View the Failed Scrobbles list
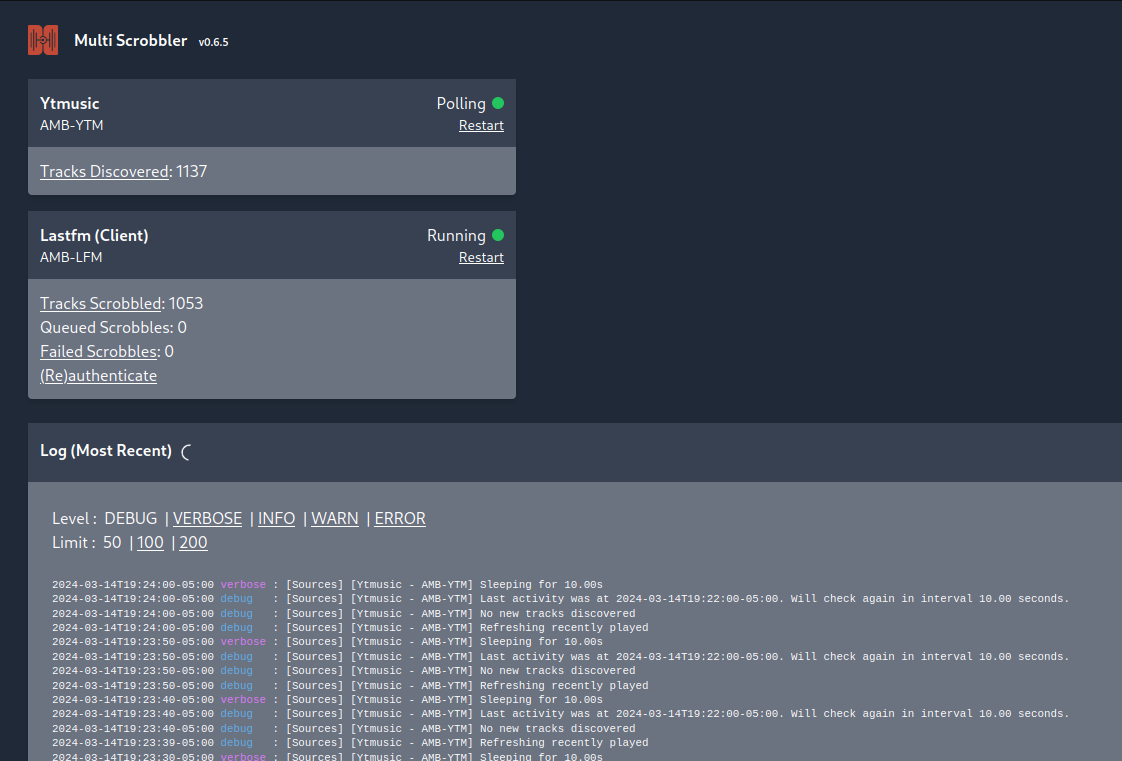Screen dimensions: 1122x761 tap(98, 351)
